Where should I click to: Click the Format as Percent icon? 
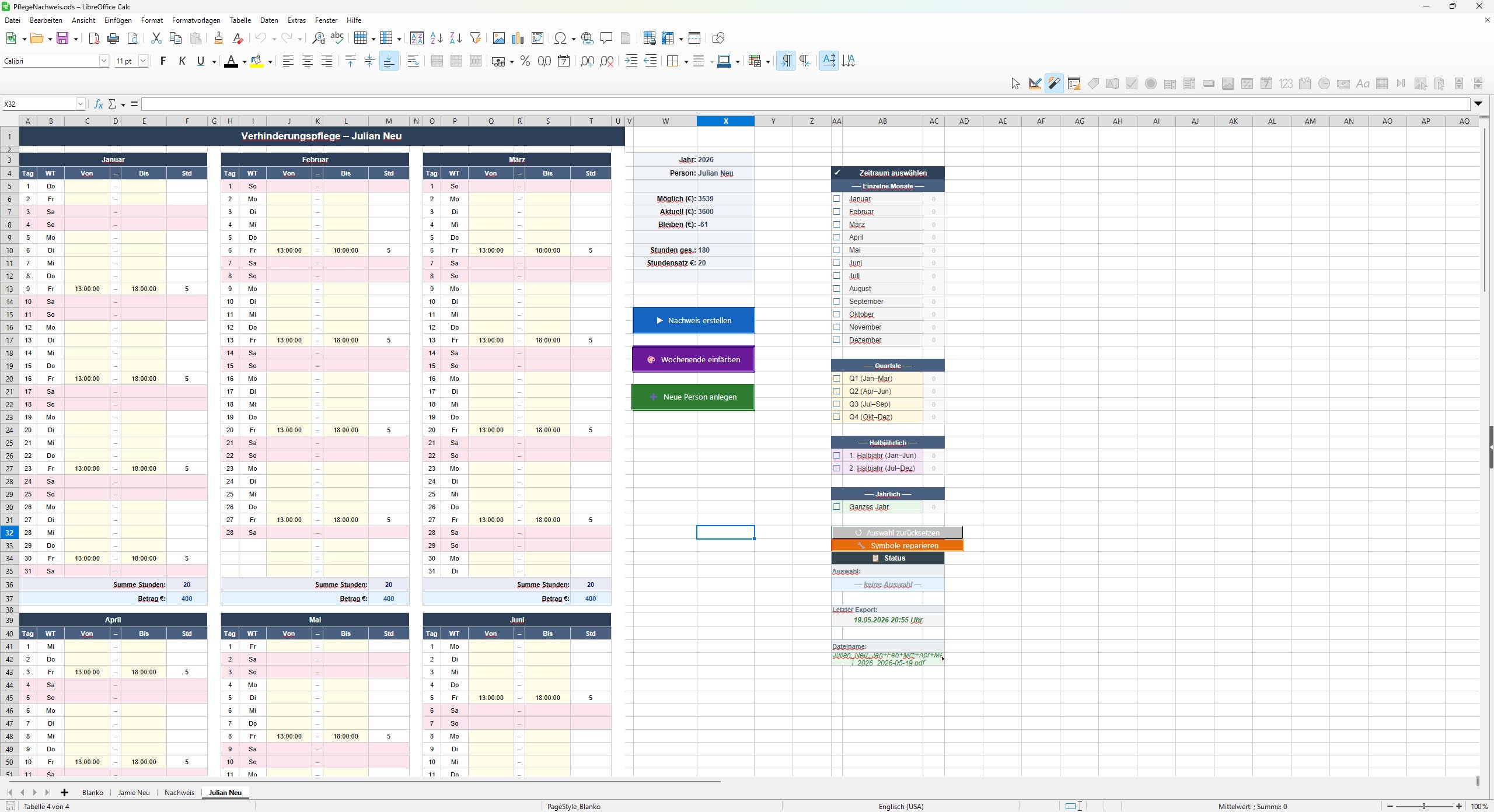(525, 61)
